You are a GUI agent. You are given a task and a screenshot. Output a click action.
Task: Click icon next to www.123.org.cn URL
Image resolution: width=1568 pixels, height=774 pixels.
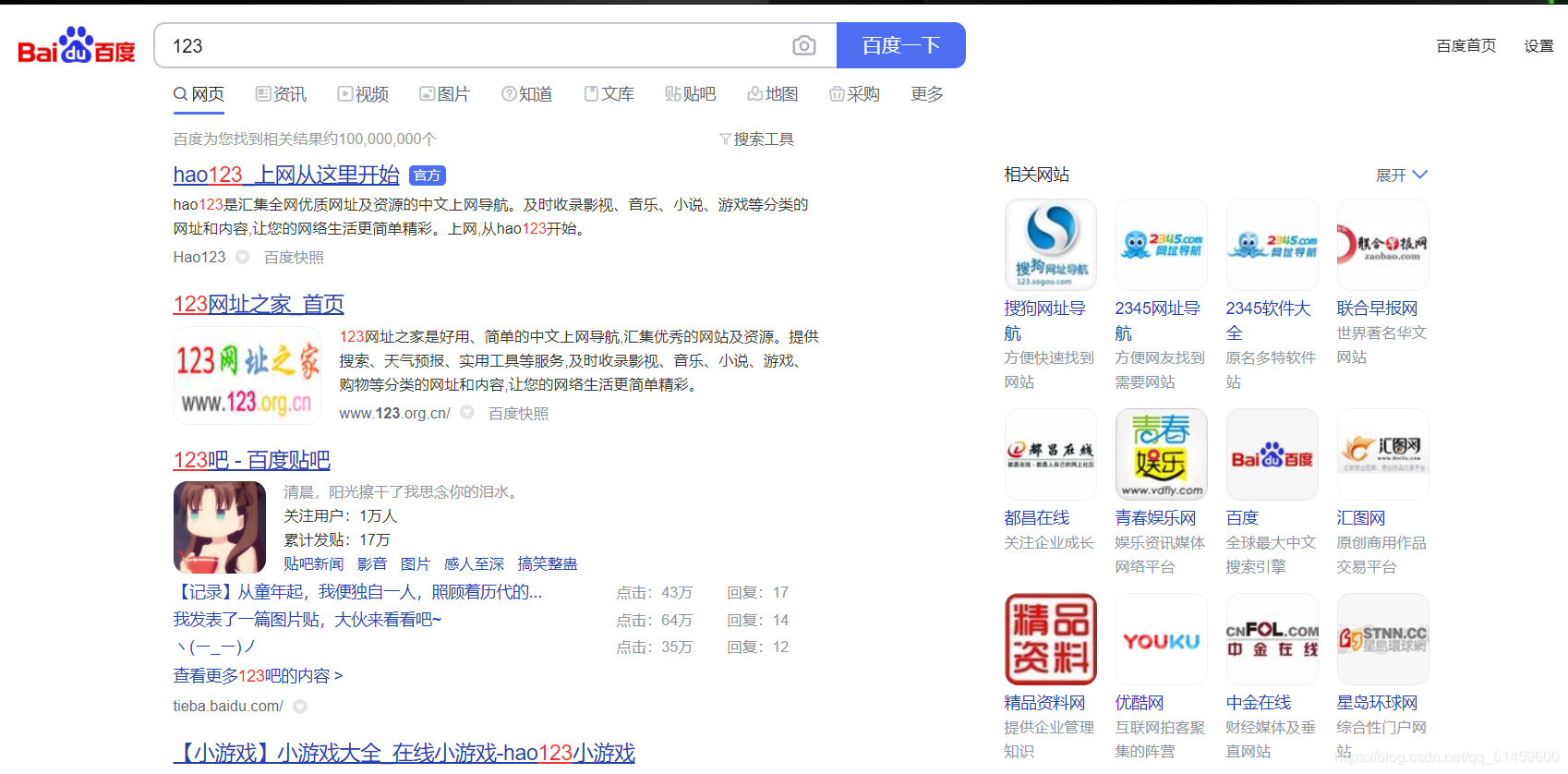coord(467,413)
